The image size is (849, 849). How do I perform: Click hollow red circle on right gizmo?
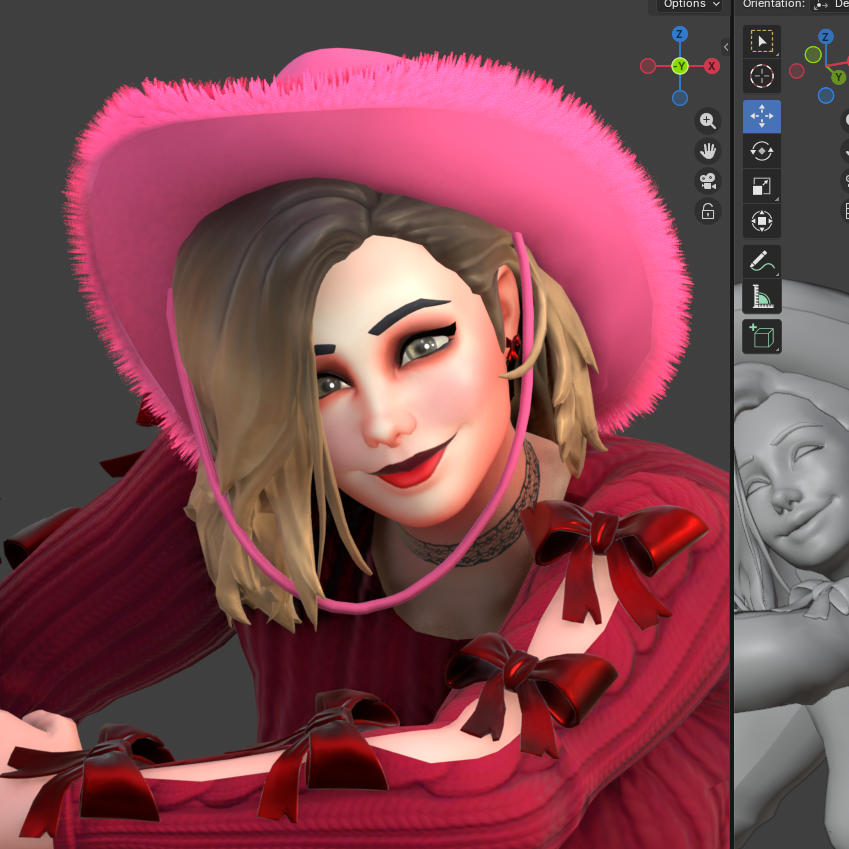pos(796,71)
